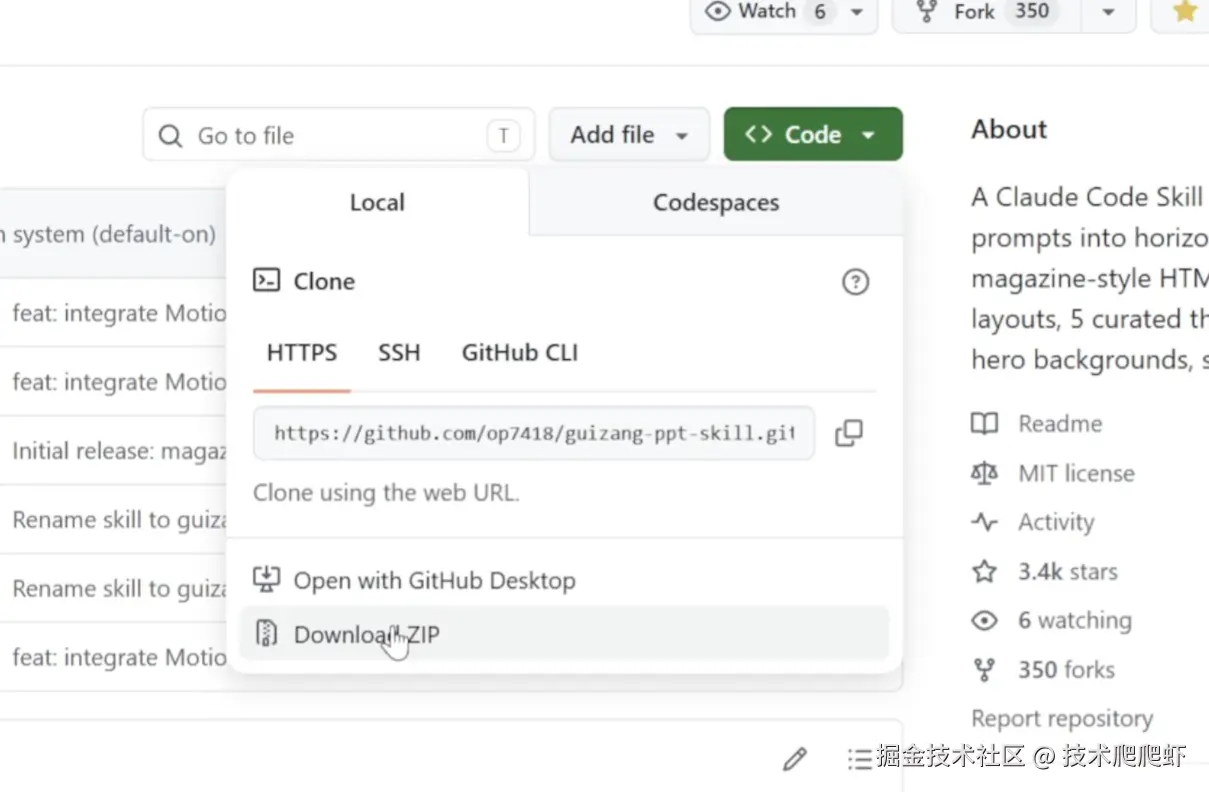Open the 3.4k stars link
The height and width of the screenshot is (792, 1209).
(x=1067, y=572)
